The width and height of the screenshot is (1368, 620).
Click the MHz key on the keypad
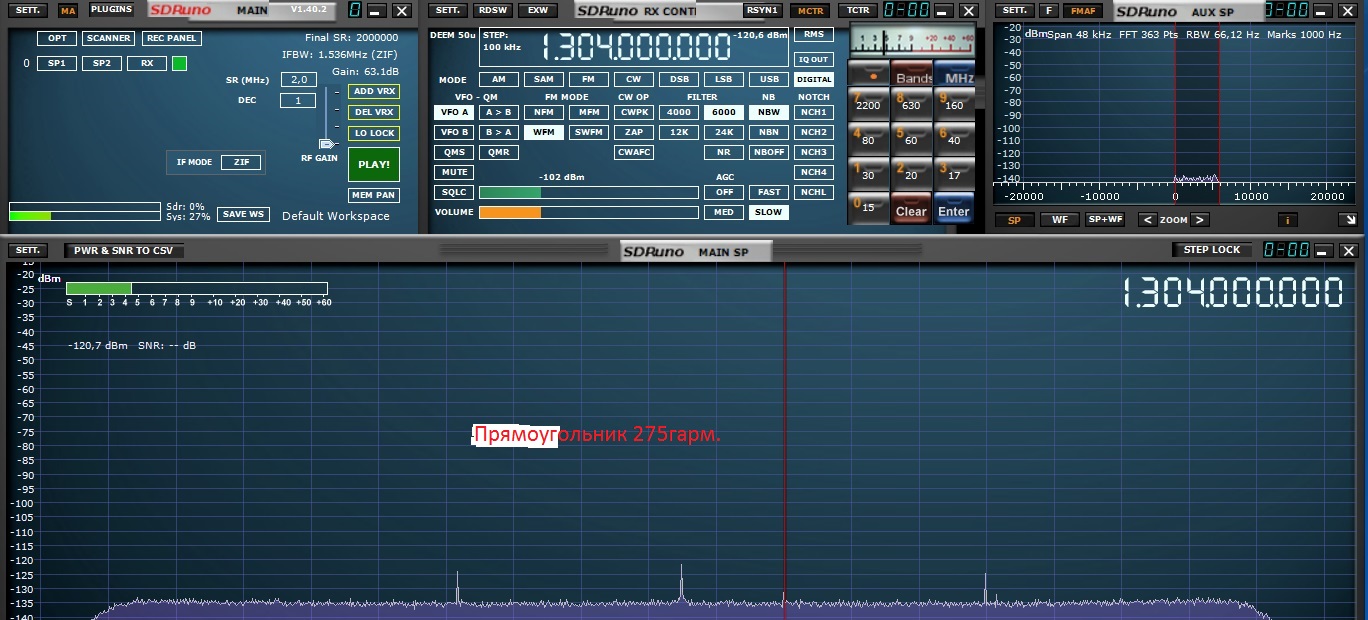click(956, 75)
